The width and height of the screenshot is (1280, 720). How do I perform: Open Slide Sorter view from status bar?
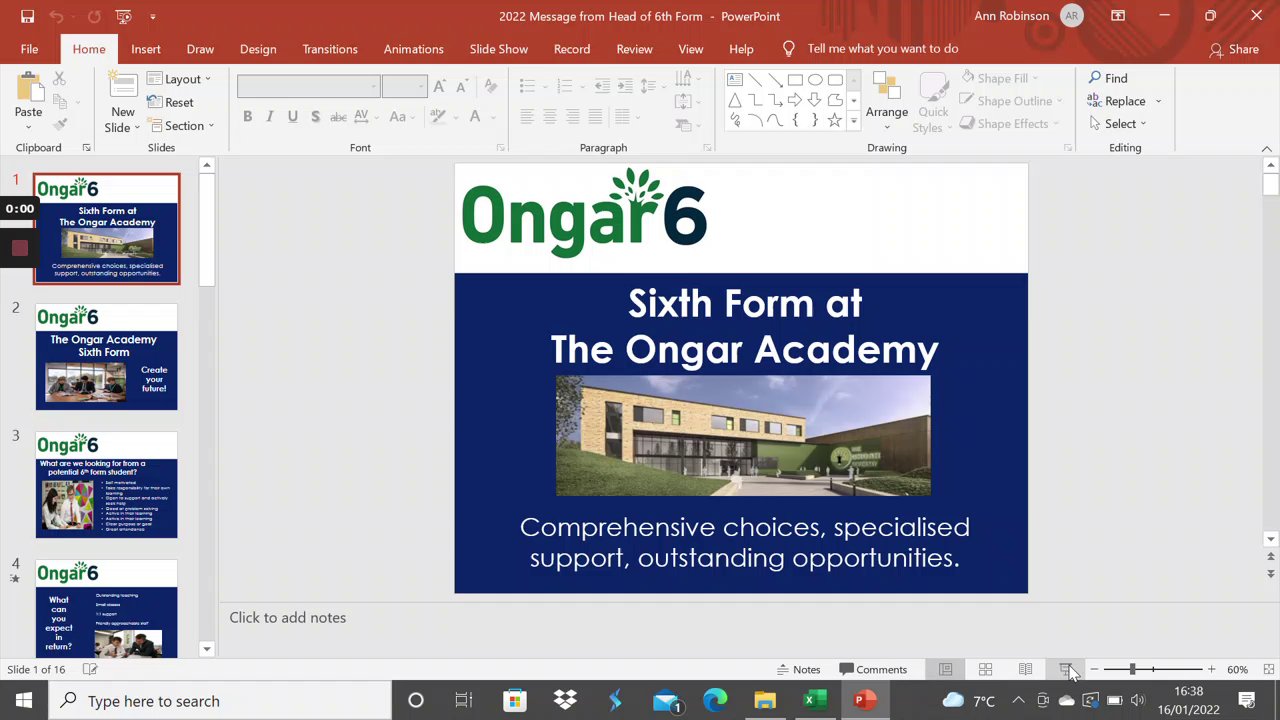[985, 669]
